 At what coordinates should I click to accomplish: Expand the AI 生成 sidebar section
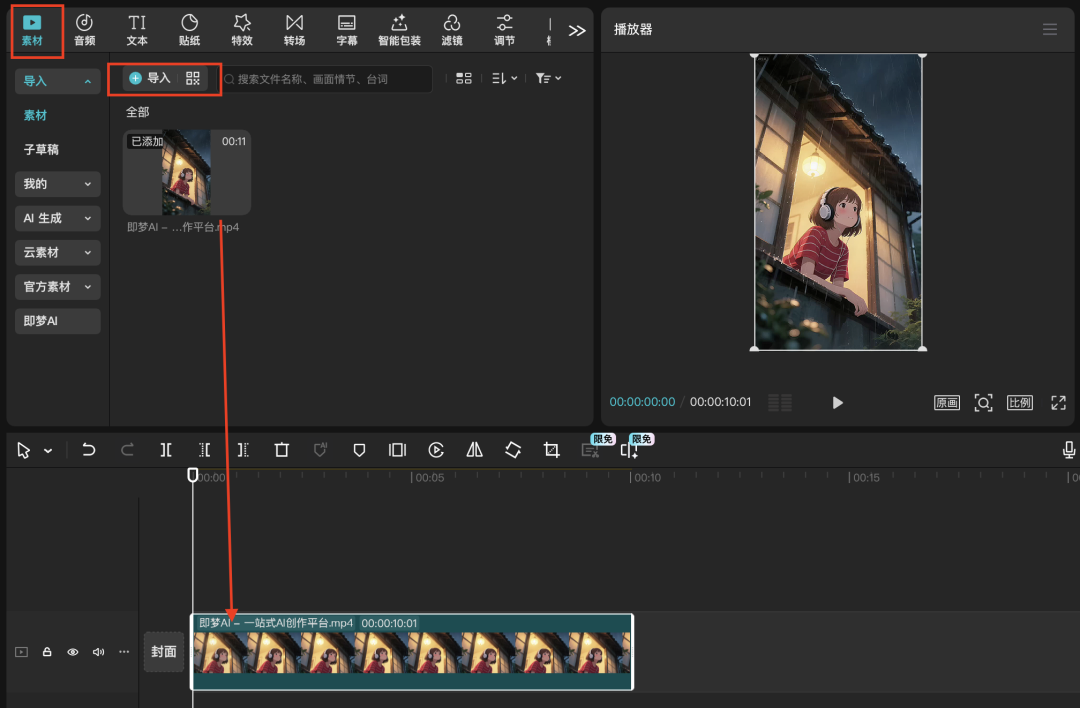pos(57,218)
